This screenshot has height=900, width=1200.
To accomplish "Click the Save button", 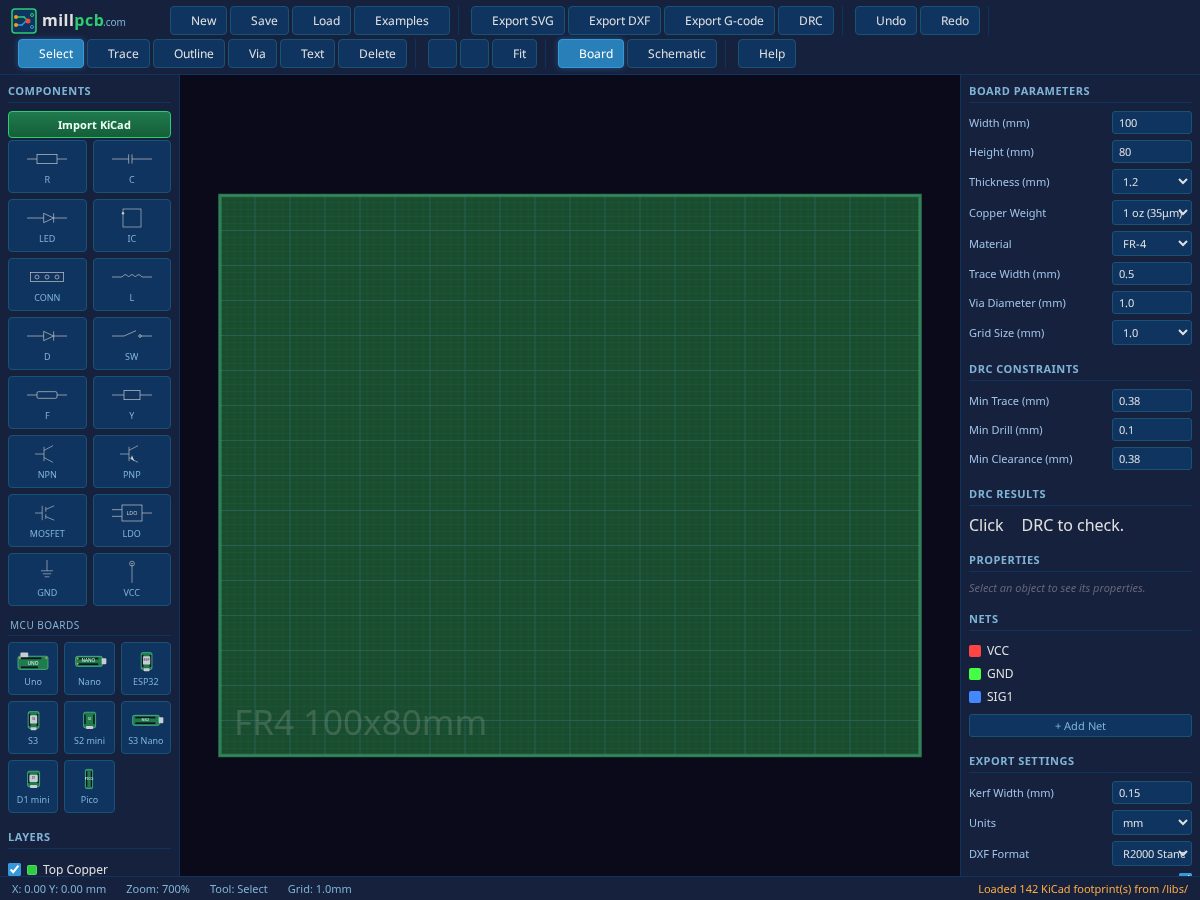I will pos(260,21).
